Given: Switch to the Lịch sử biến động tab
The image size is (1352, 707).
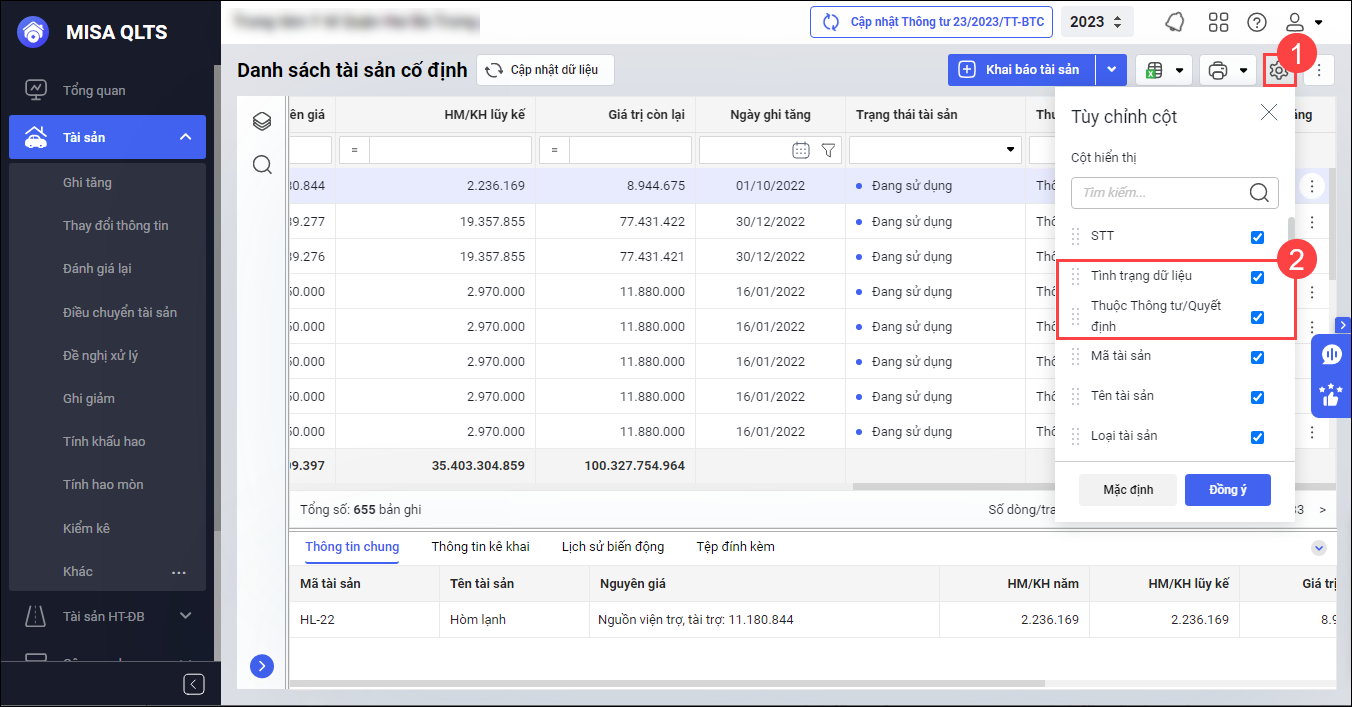Looking at the screenshot, I should click(612, 547).
